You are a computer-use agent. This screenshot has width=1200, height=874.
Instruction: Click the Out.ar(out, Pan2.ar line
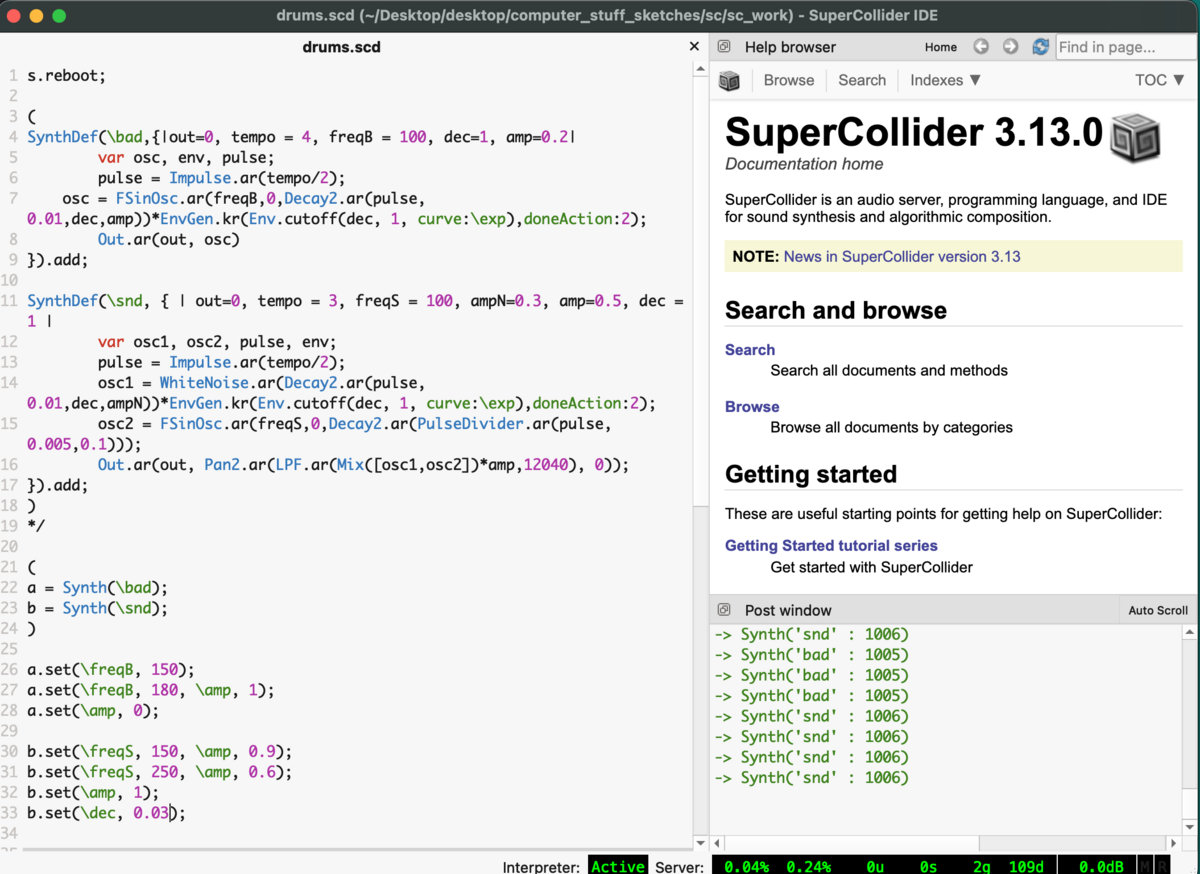363,465
